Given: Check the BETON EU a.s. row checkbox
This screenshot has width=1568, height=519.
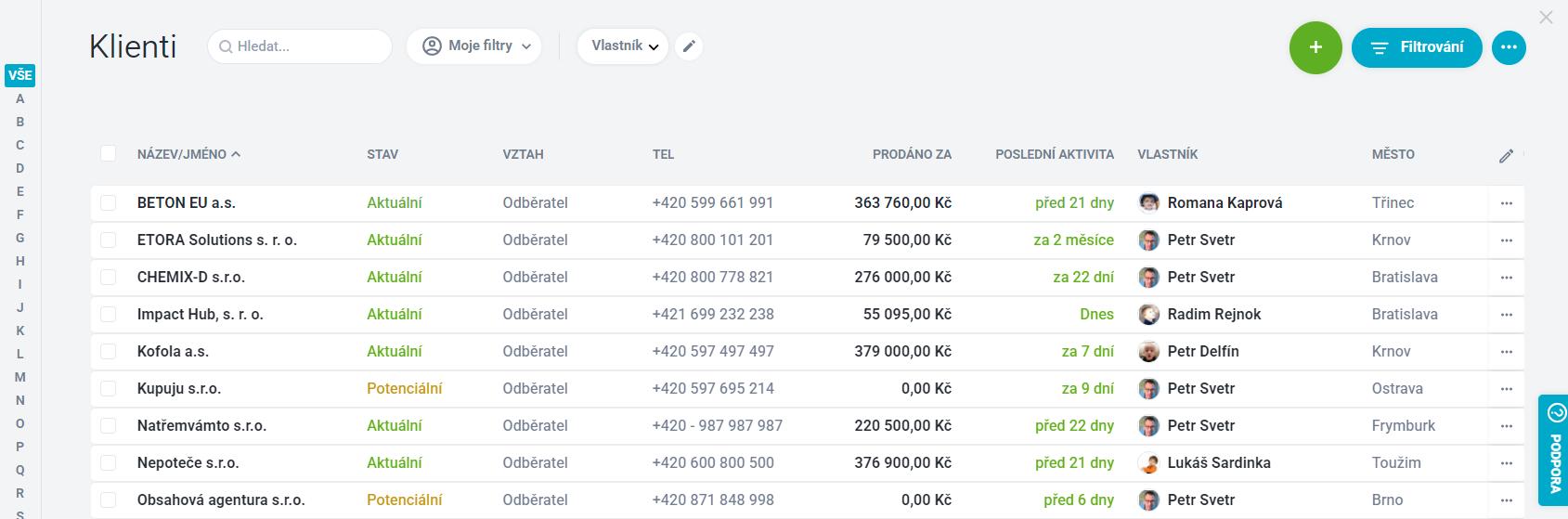Looking at the screenshot, I should click(109, 202).
